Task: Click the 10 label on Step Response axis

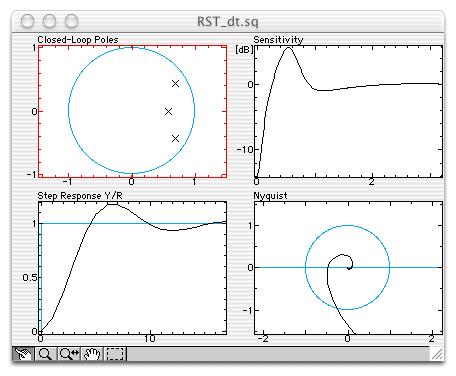Action: (150, 339)
